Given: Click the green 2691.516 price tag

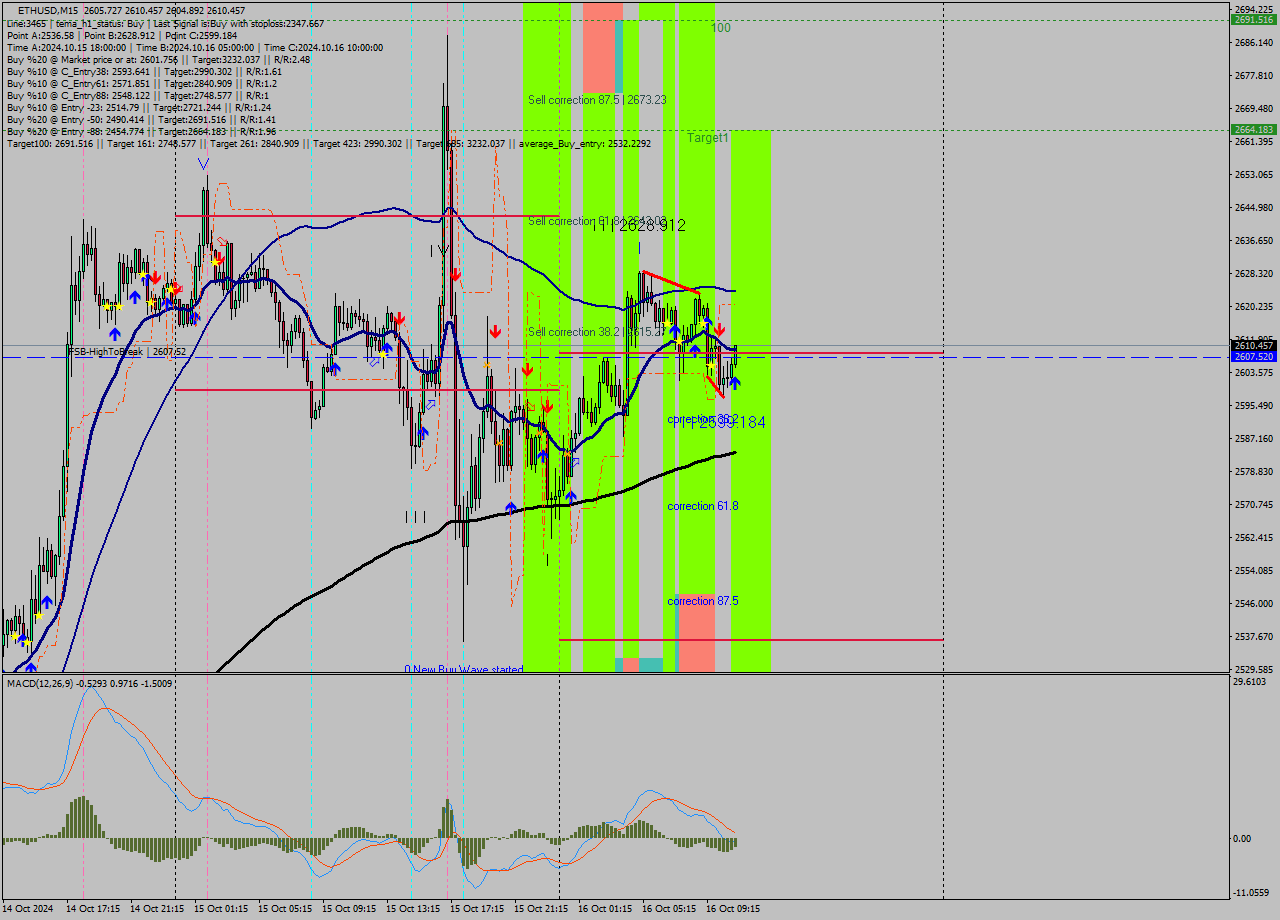Looking at the screenshot, I should (1253, 19).
